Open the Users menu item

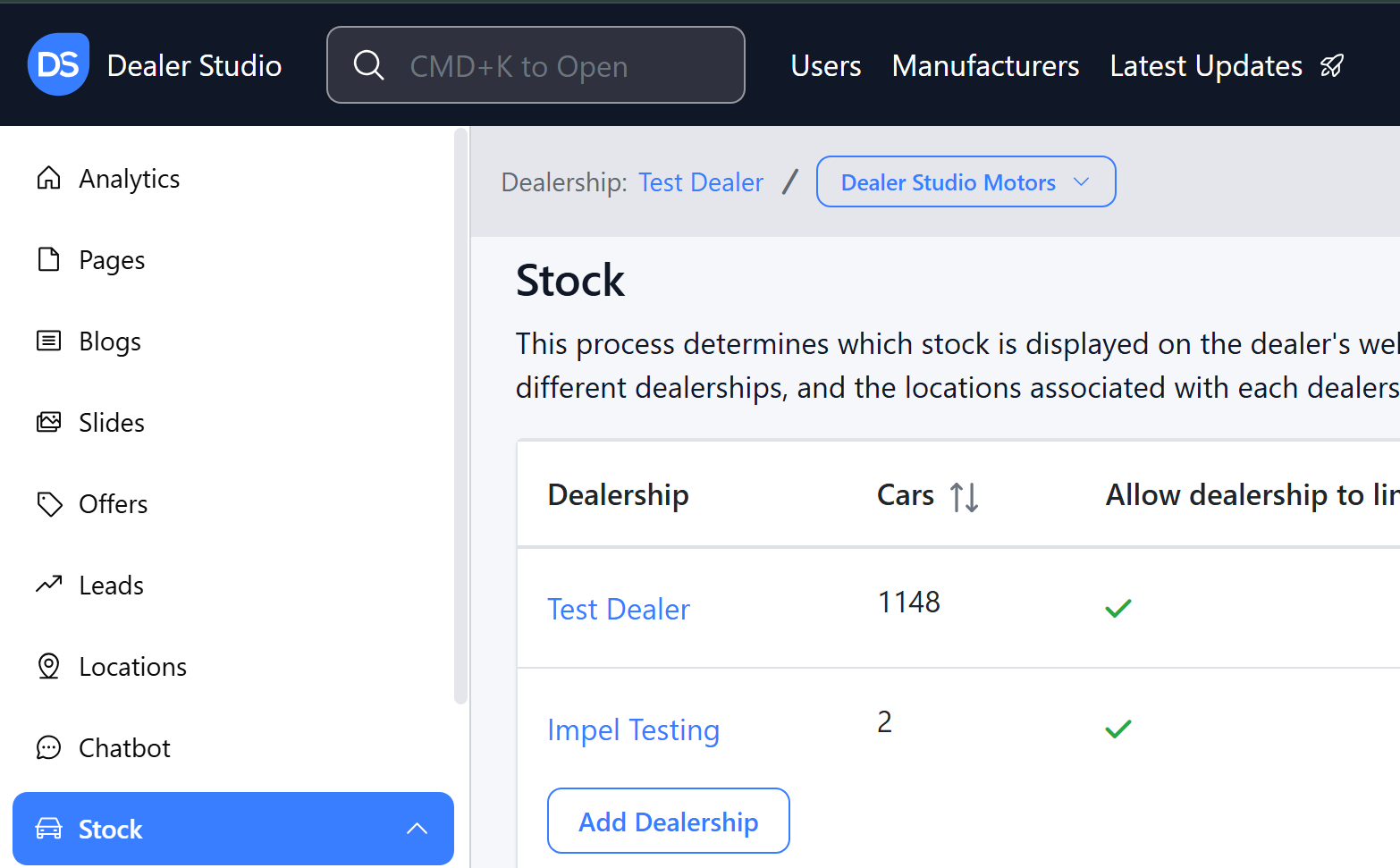click(x=826, y=66)
